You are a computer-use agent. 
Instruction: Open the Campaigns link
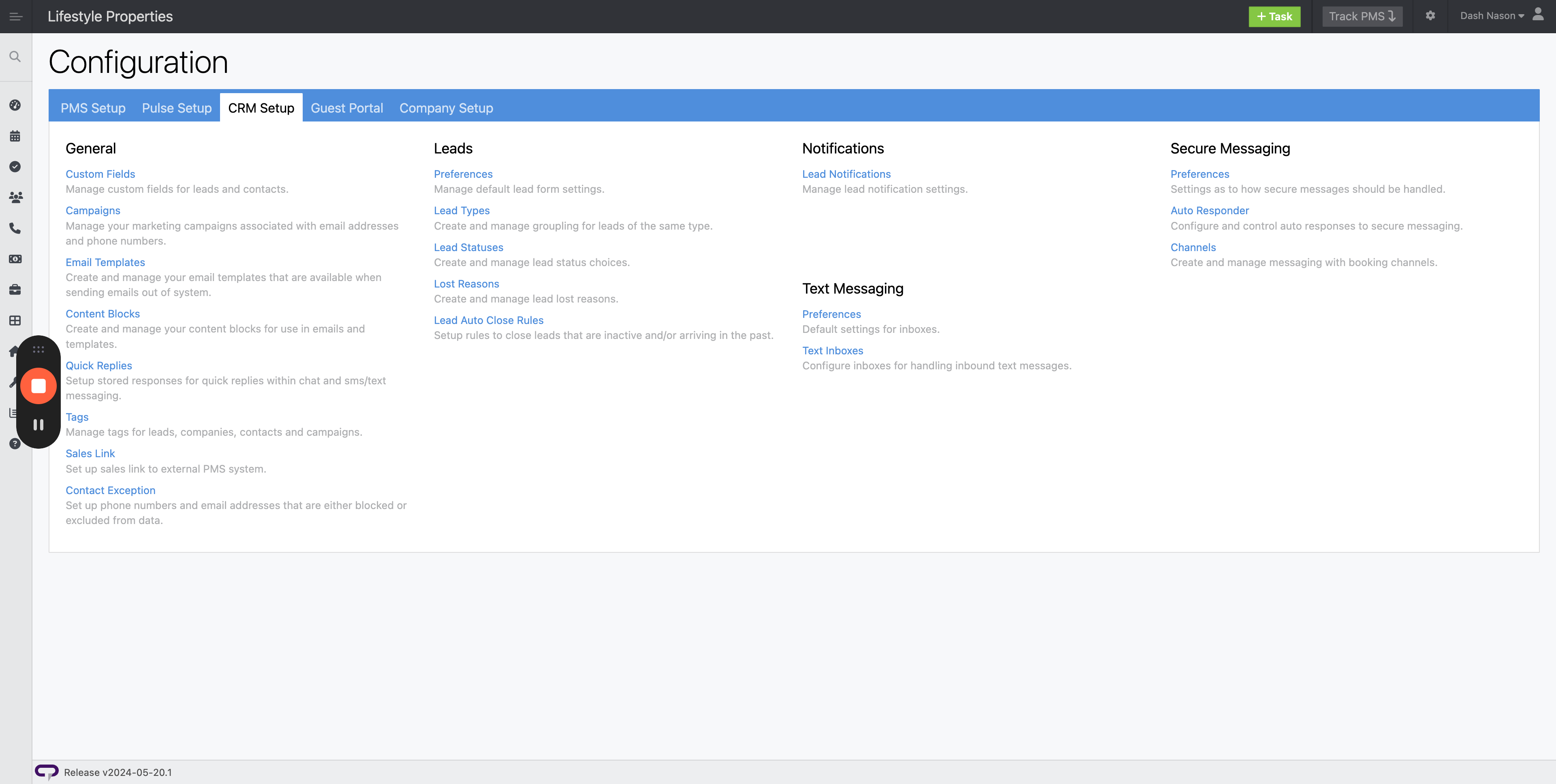pyautogui.click(x=93, y=211)
